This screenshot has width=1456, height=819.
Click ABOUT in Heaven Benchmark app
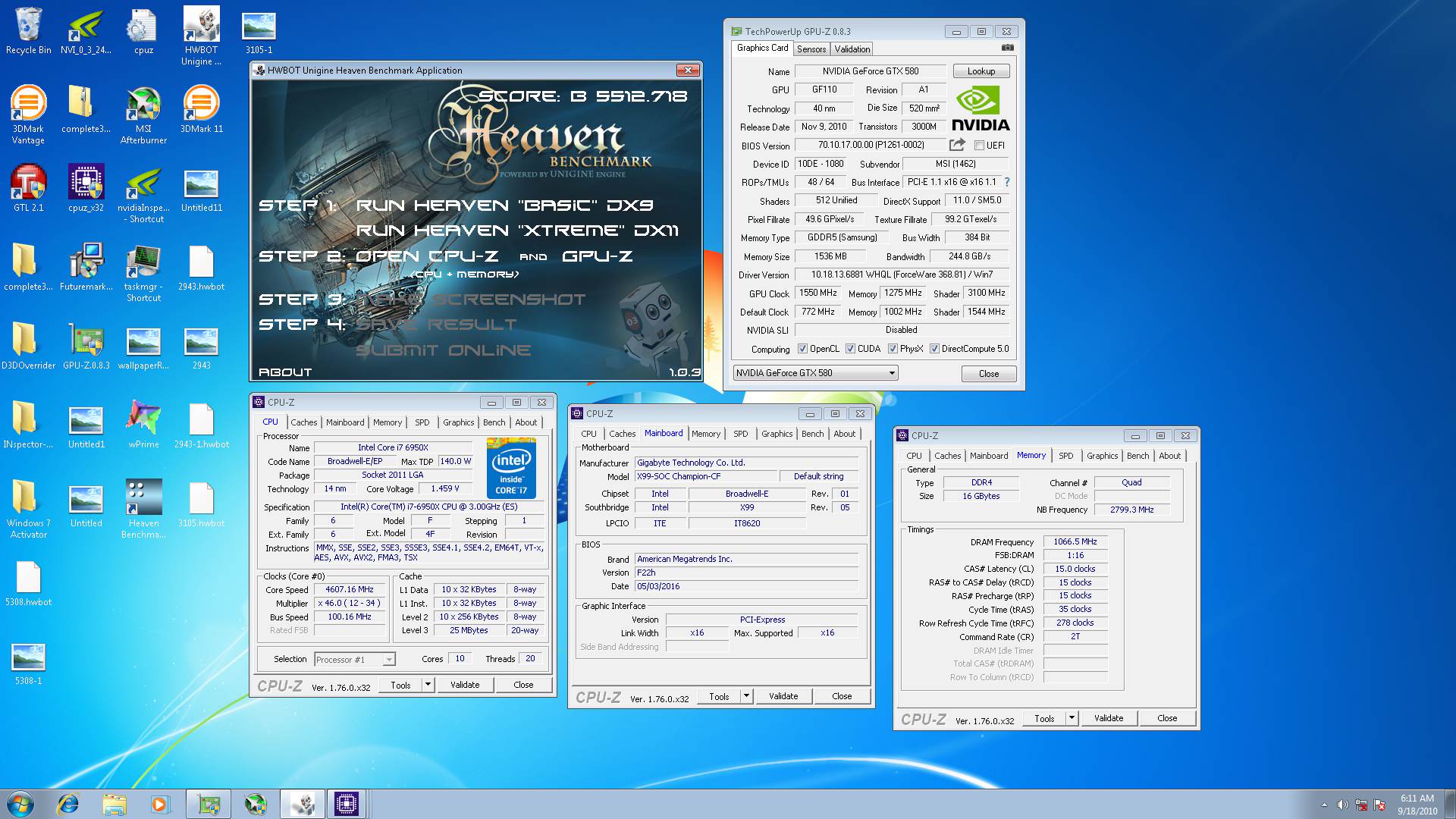[285, 372]
